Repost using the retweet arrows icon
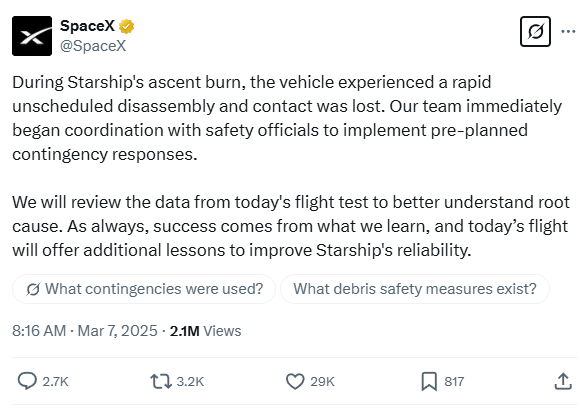This screenshot has height=412, width=580. [161, 381]
